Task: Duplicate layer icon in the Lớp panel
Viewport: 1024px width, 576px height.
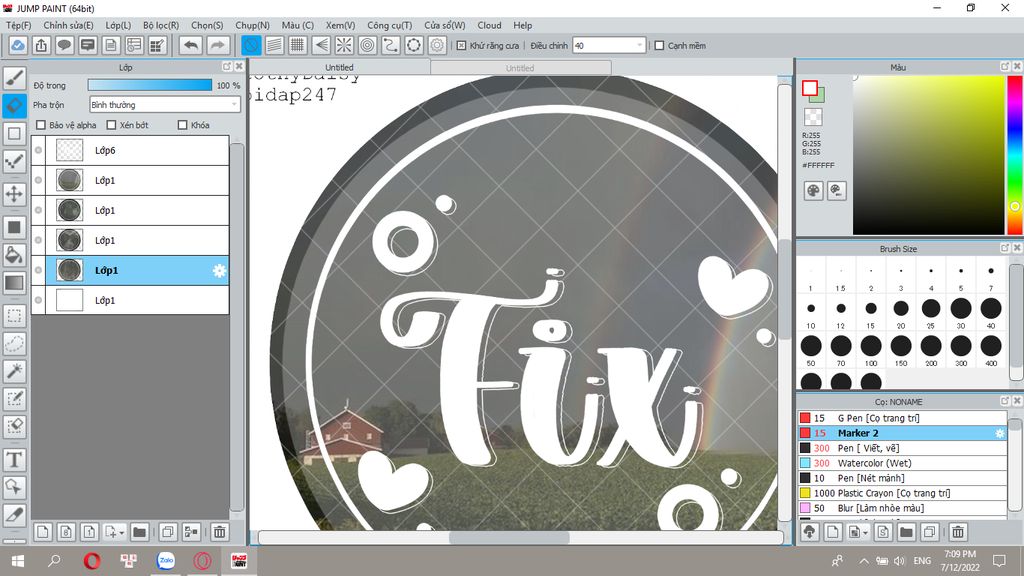Action: point(168,532)
